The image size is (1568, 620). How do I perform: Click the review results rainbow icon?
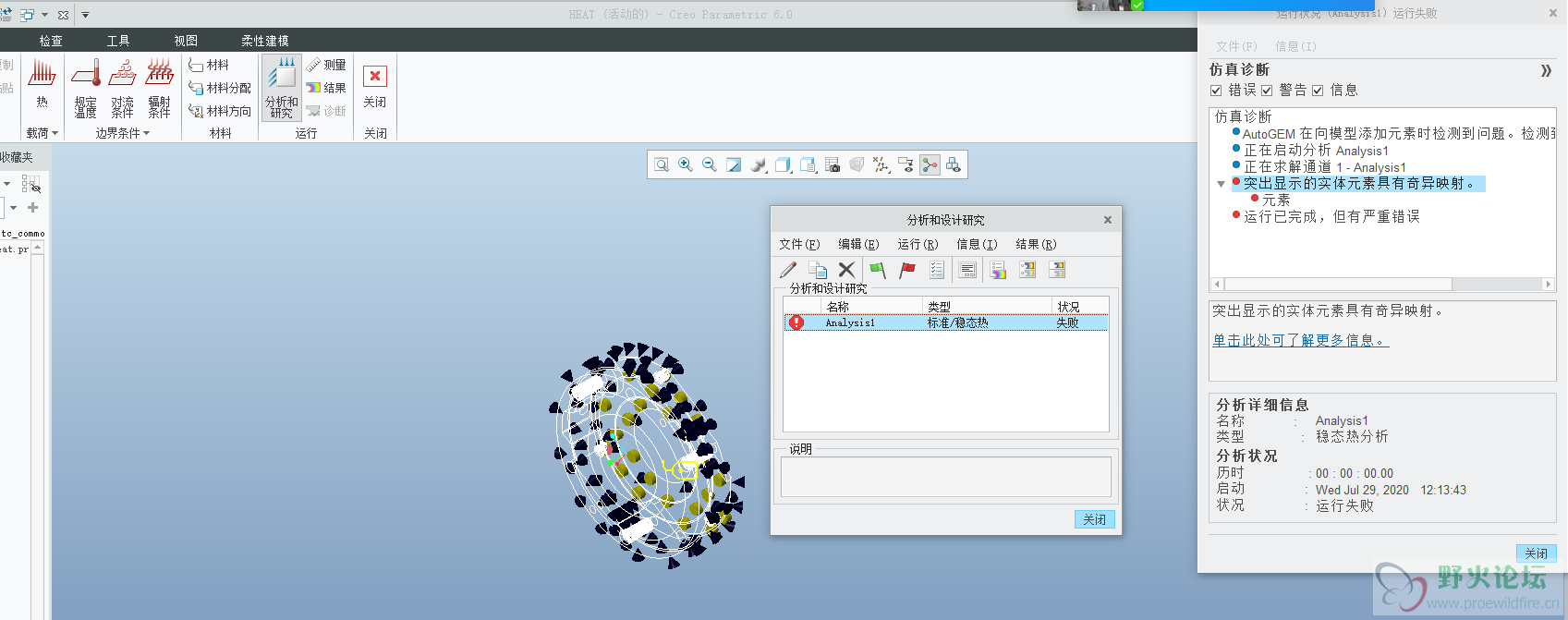coord(998,270)
